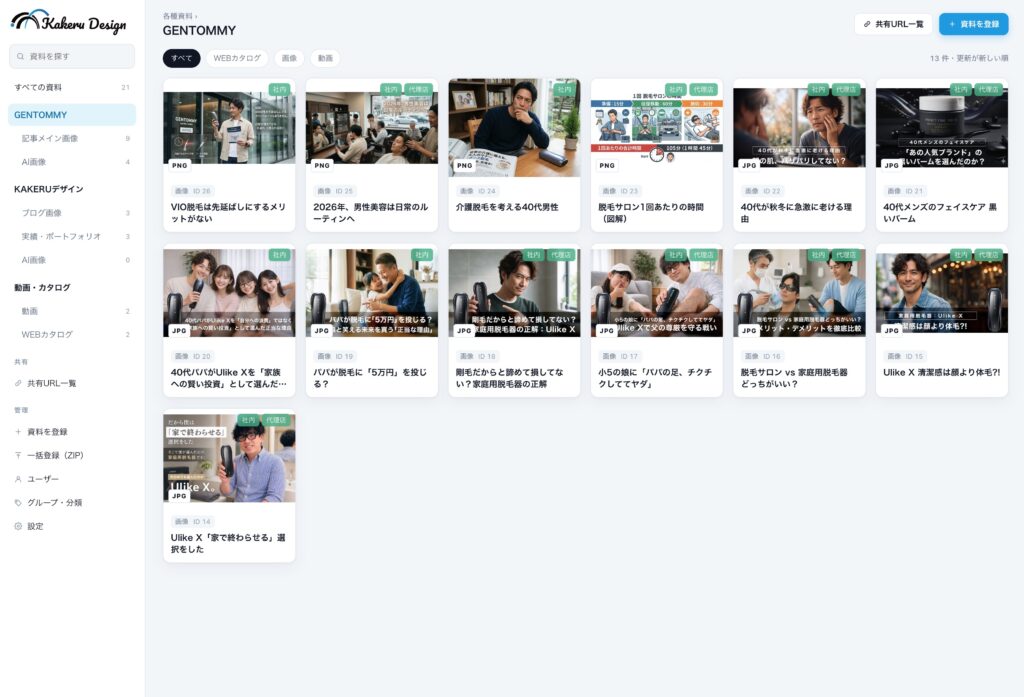Open the VIO脱毛は先延ばし card thumbnail

pos(229,128)
